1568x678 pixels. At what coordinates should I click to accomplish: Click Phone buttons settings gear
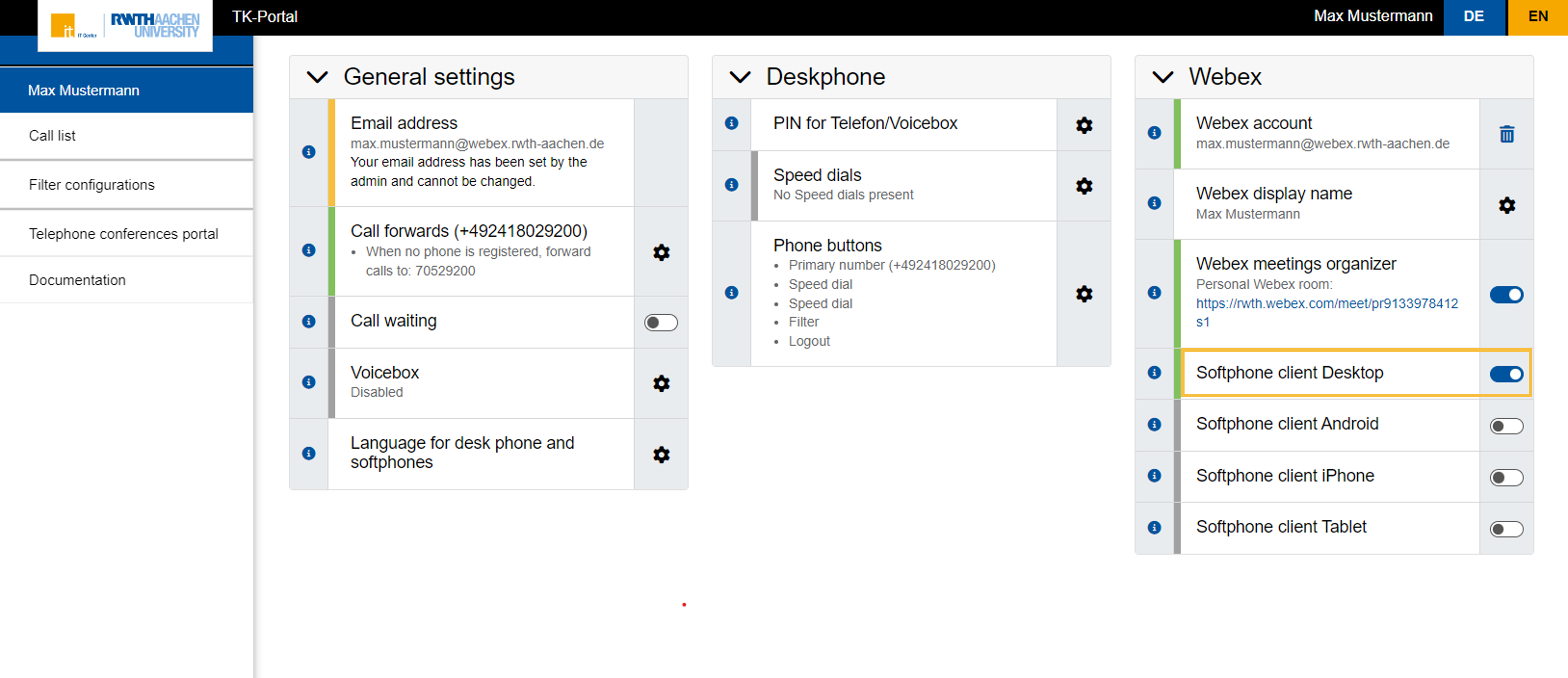[1083, 294]
